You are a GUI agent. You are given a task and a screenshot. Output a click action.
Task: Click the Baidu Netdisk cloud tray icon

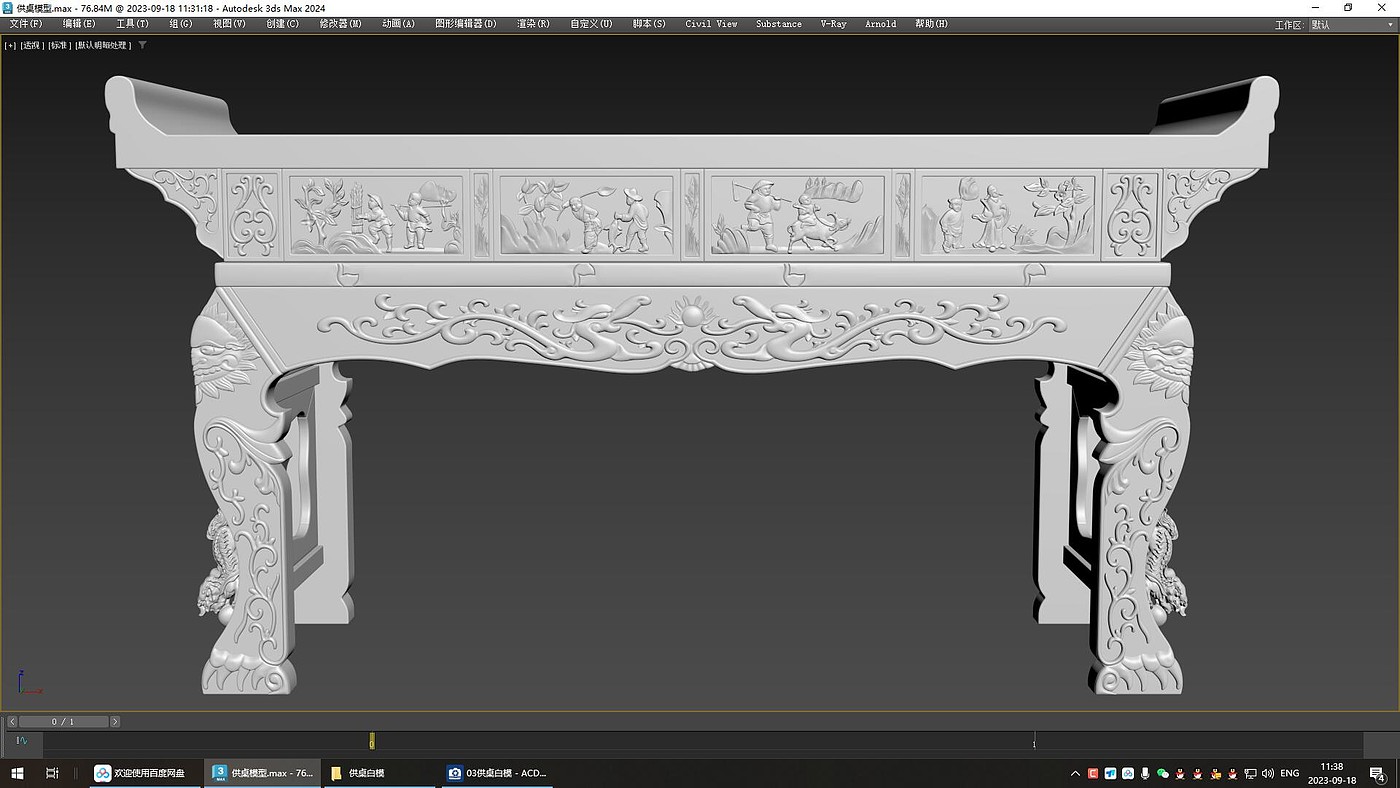click(1128, 773)
